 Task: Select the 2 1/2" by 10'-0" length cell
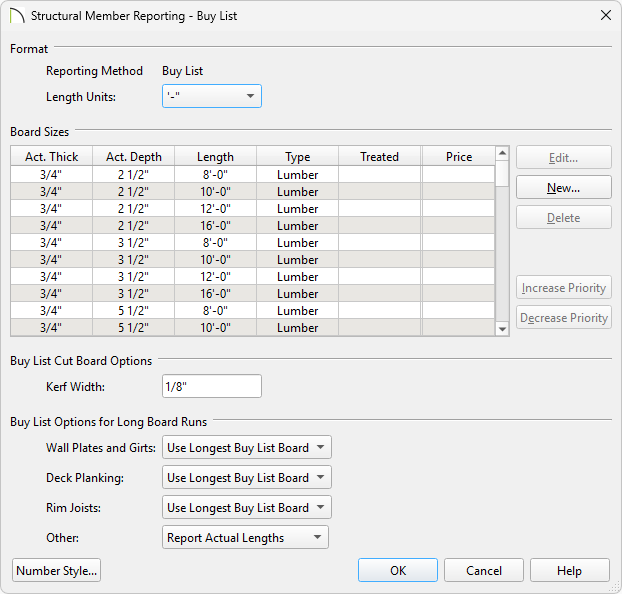click(215, 192)
